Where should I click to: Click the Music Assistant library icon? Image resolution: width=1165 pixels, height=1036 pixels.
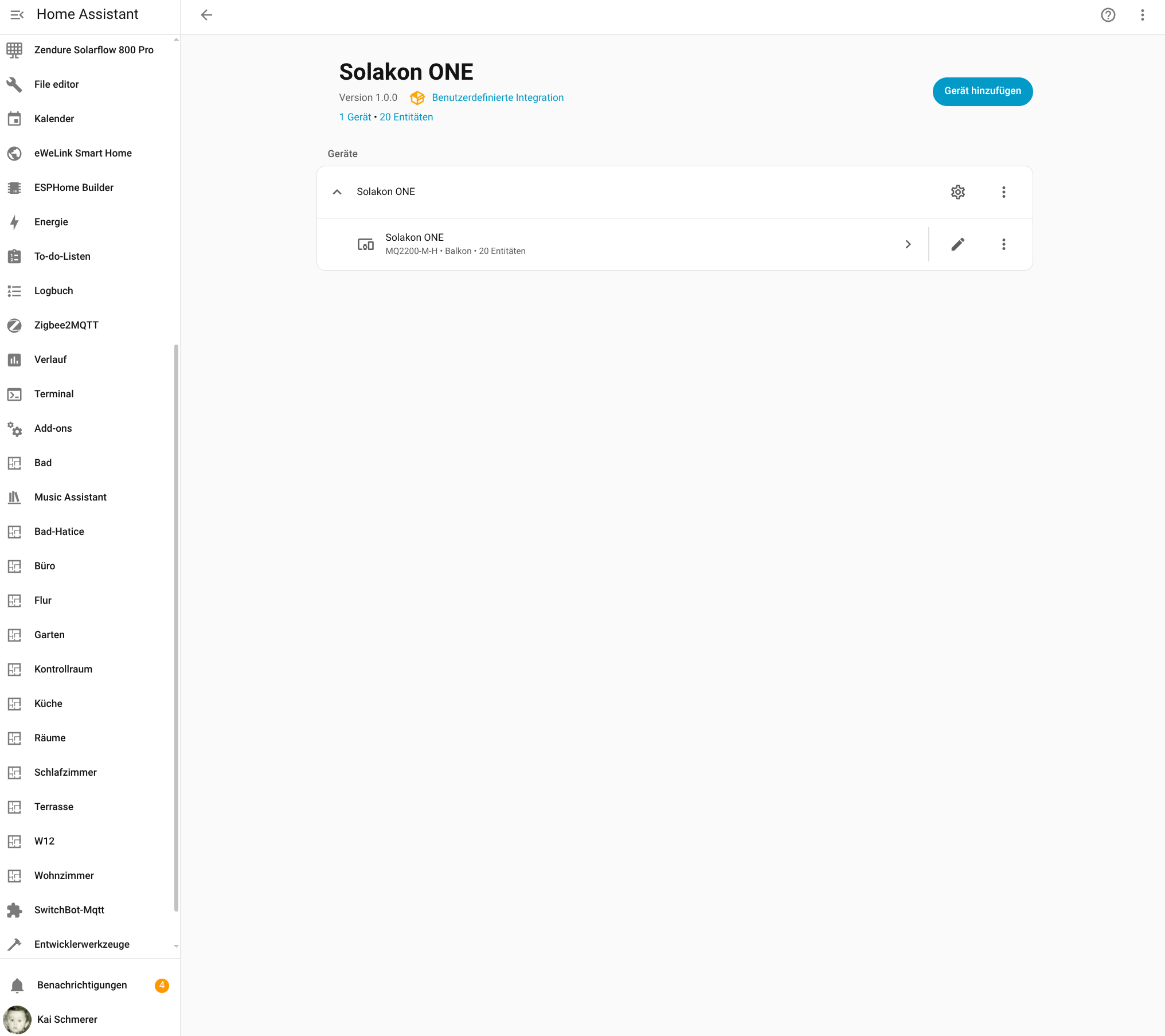pyautogui.click(x=14, y=497)
